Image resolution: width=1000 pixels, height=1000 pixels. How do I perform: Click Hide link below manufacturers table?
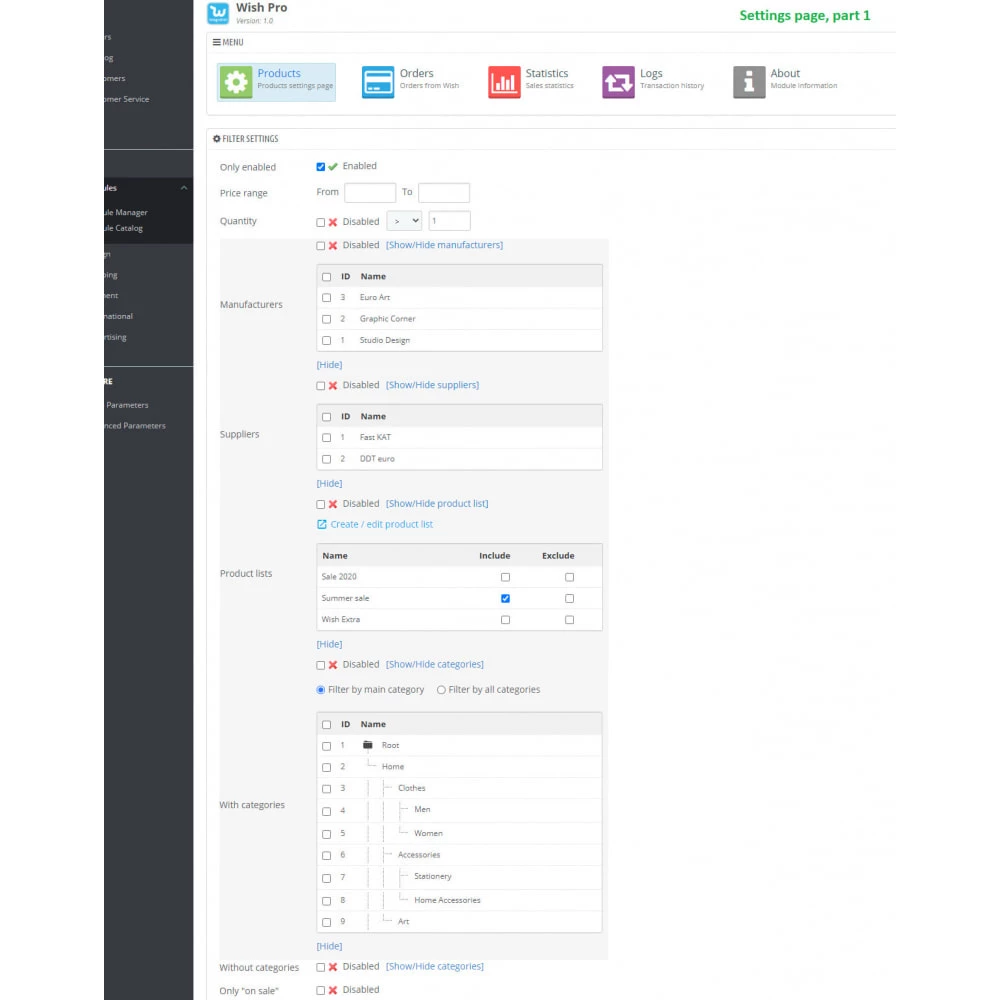coord(329,365)
